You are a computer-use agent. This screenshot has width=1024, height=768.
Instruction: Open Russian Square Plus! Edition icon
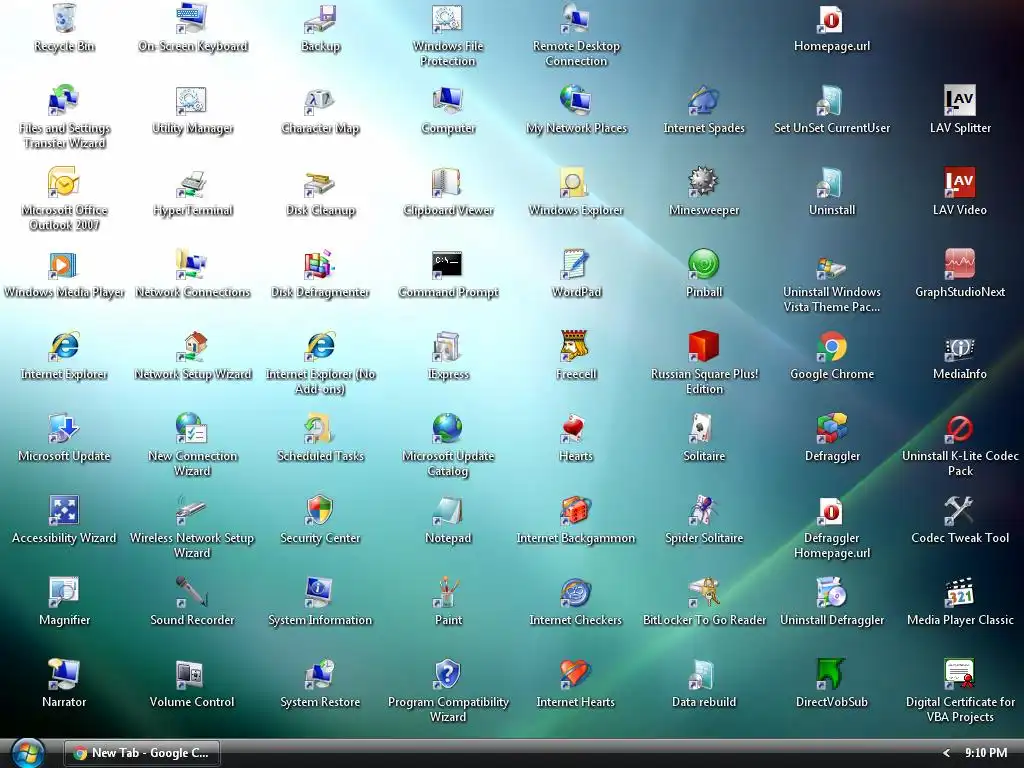(x=704, y=346)
